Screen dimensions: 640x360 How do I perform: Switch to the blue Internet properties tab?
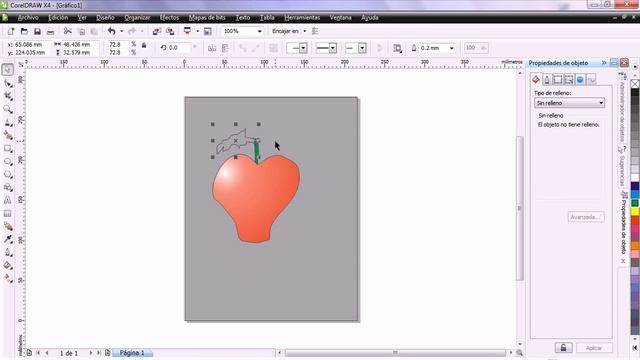[580, 80]
